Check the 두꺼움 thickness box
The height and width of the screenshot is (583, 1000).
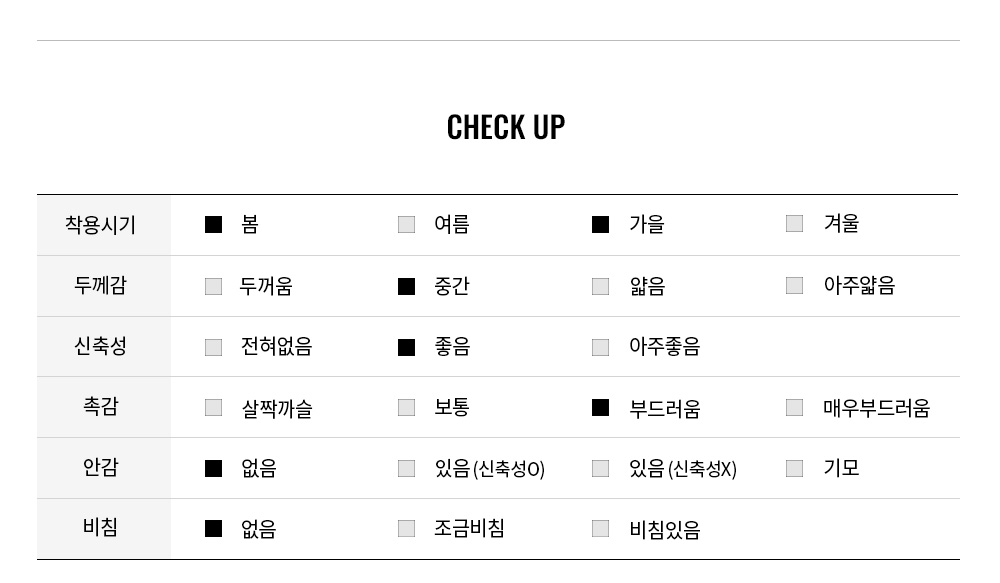tap(214, 286)
